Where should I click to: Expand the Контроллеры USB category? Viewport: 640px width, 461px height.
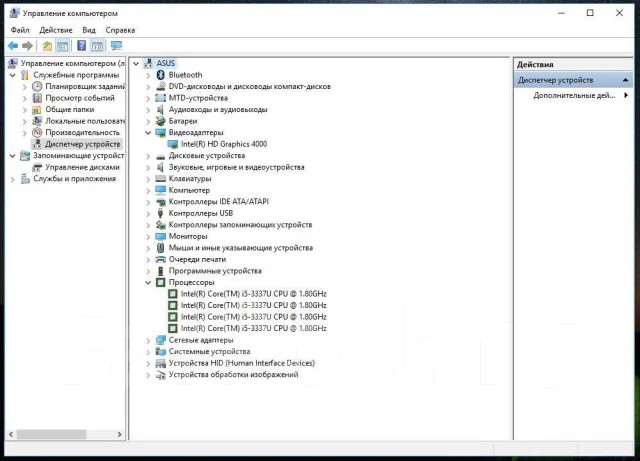(148, 213)
